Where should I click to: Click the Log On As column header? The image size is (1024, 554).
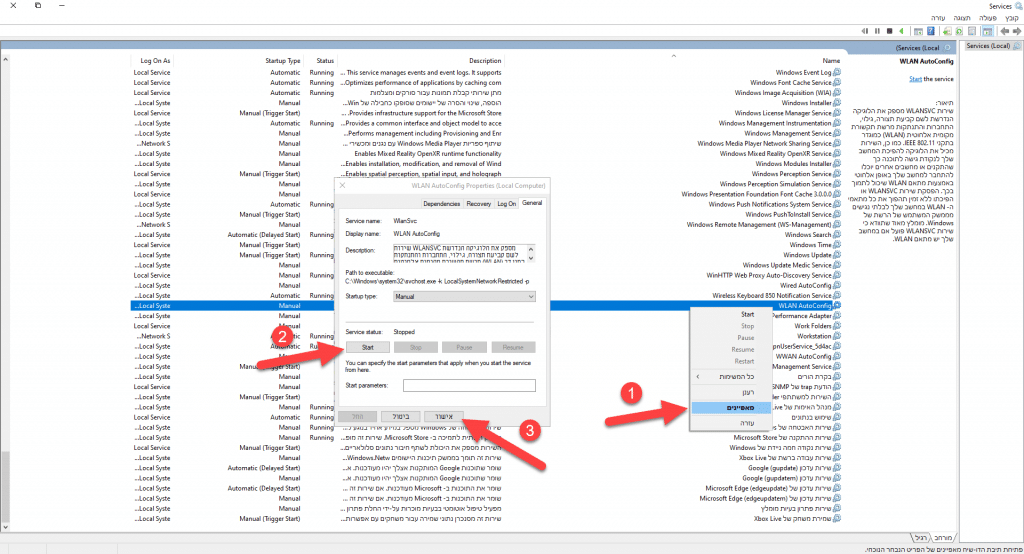coord(155,61)
